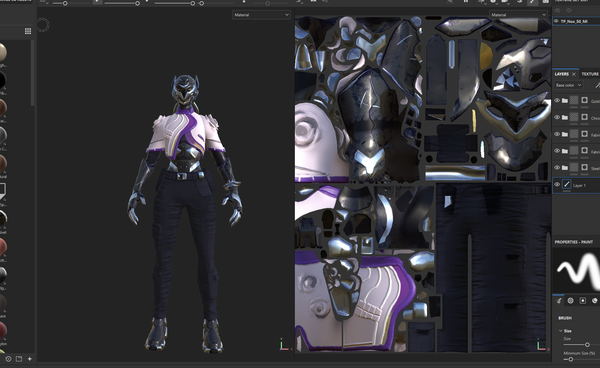Toggle visibility of the lower Fabric folder
This screenshot has height=368, width=600.
tap(557, 151)
